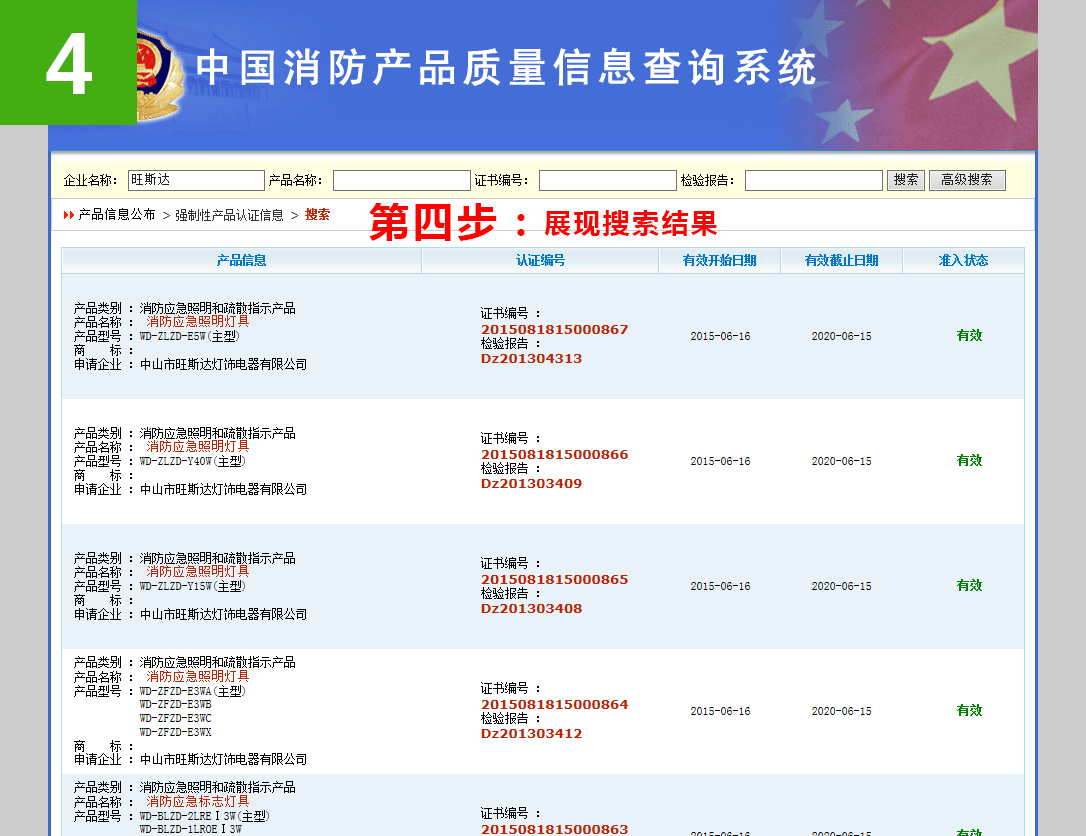
Task: Click the 消防应急标志灯具 product name
Action: point(197,801)
